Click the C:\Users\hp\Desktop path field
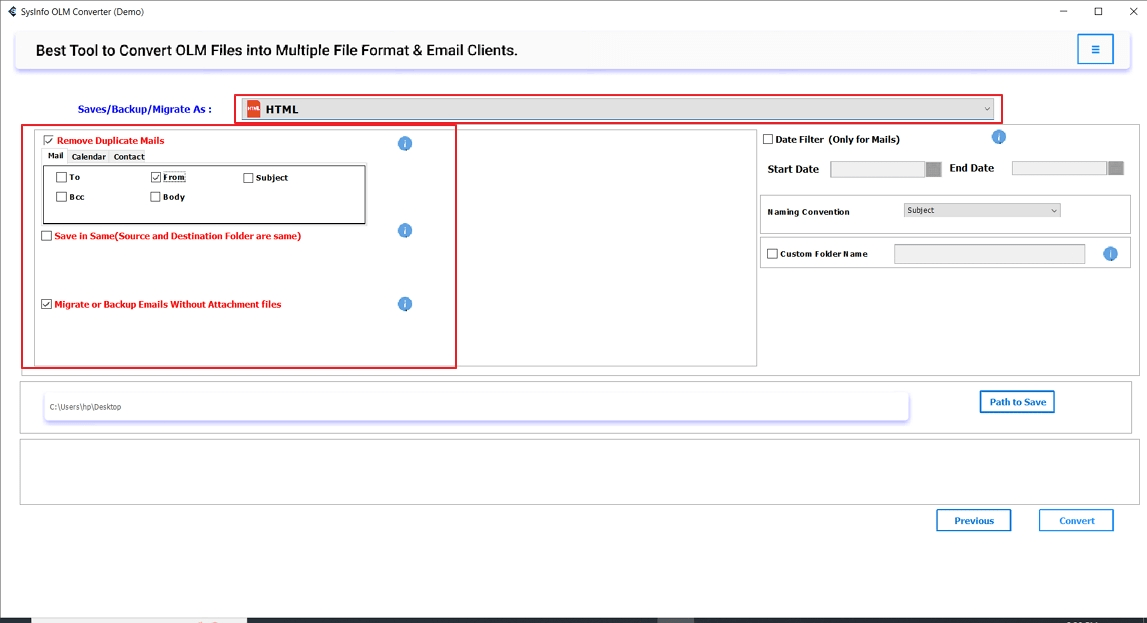The width and height of the screenshot is (1147, 623). [x=476, y=407]
